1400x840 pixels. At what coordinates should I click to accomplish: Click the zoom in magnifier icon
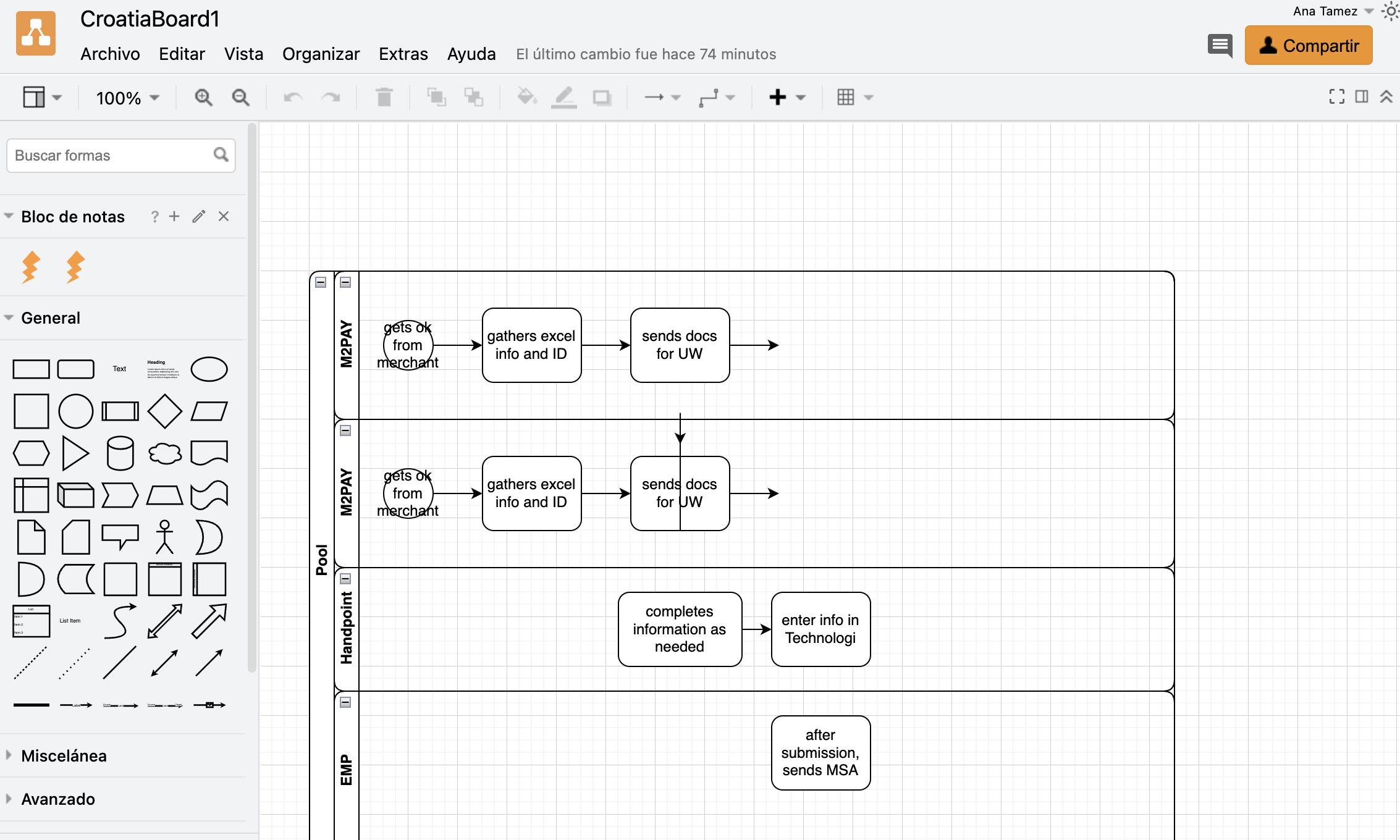click(203, 98)
